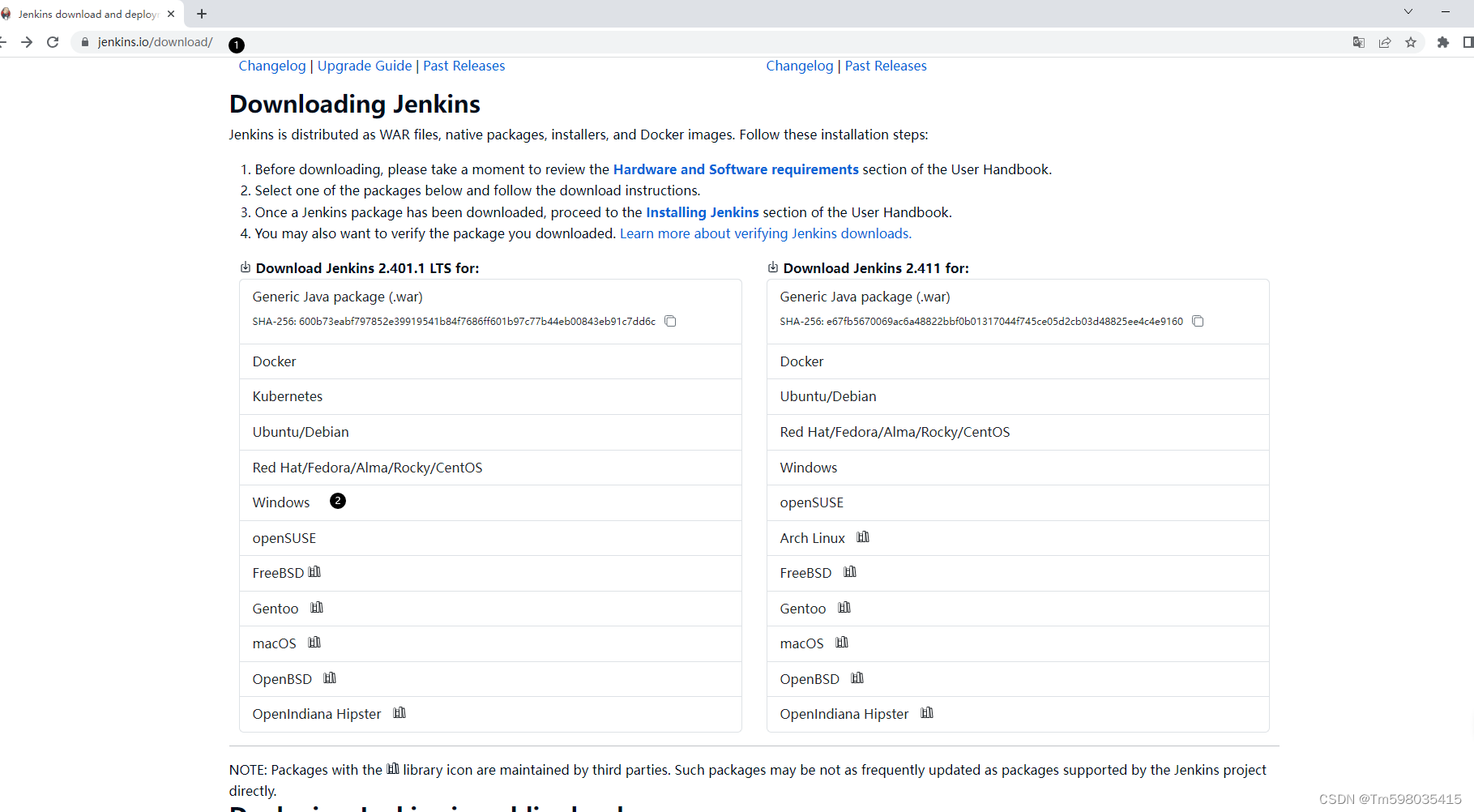Choose Windows under weekly 2.411 downloads

[1018, 468]
